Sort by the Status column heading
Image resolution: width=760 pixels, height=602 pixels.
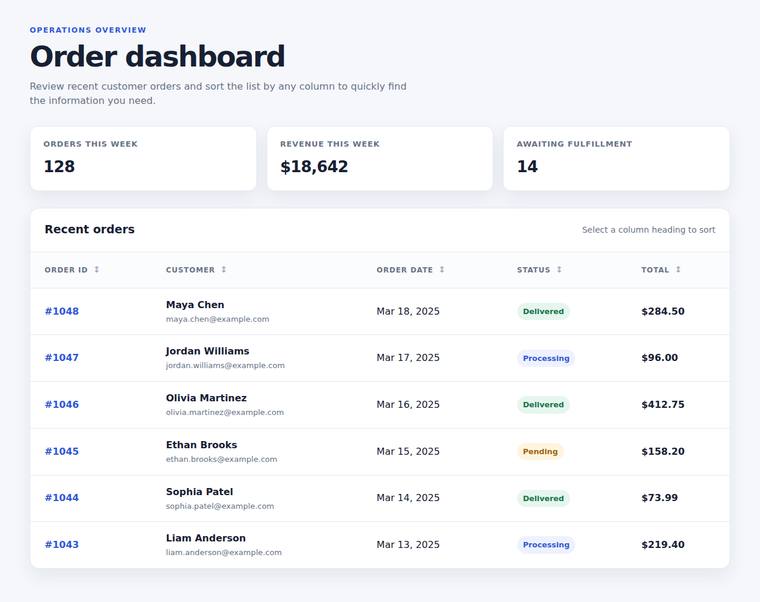coord(539,270)
